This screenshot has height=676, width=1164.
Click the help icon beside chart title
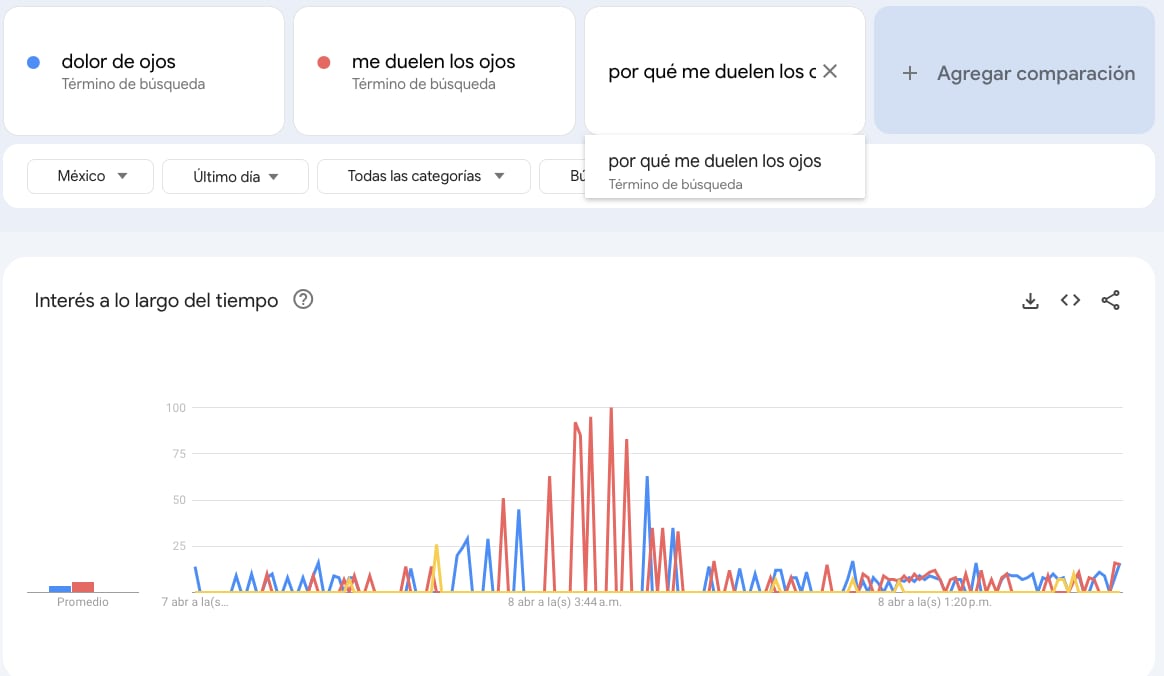(x=303, y=299)
